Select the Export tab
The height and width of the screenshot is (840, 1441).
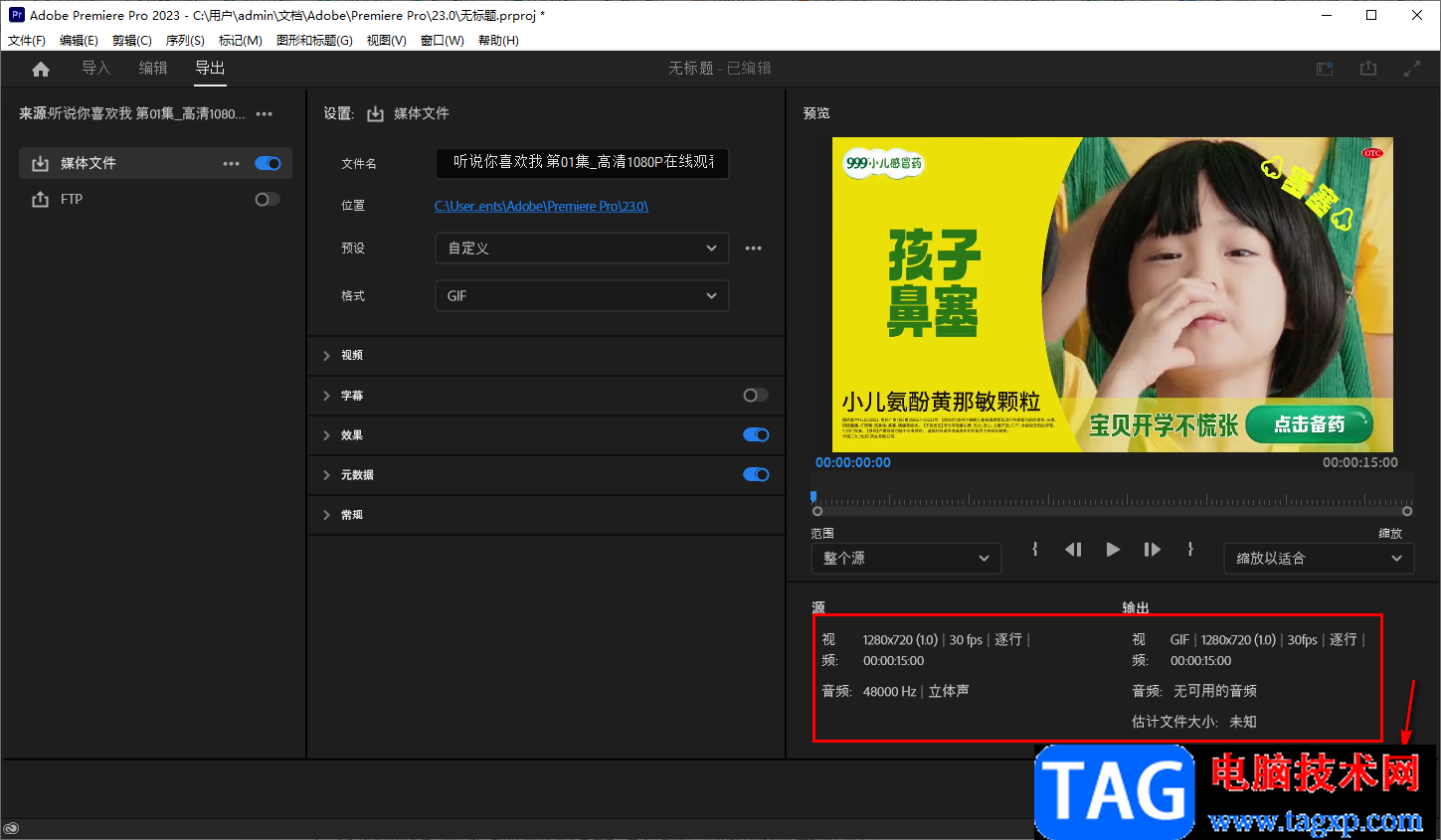[210, 68]
